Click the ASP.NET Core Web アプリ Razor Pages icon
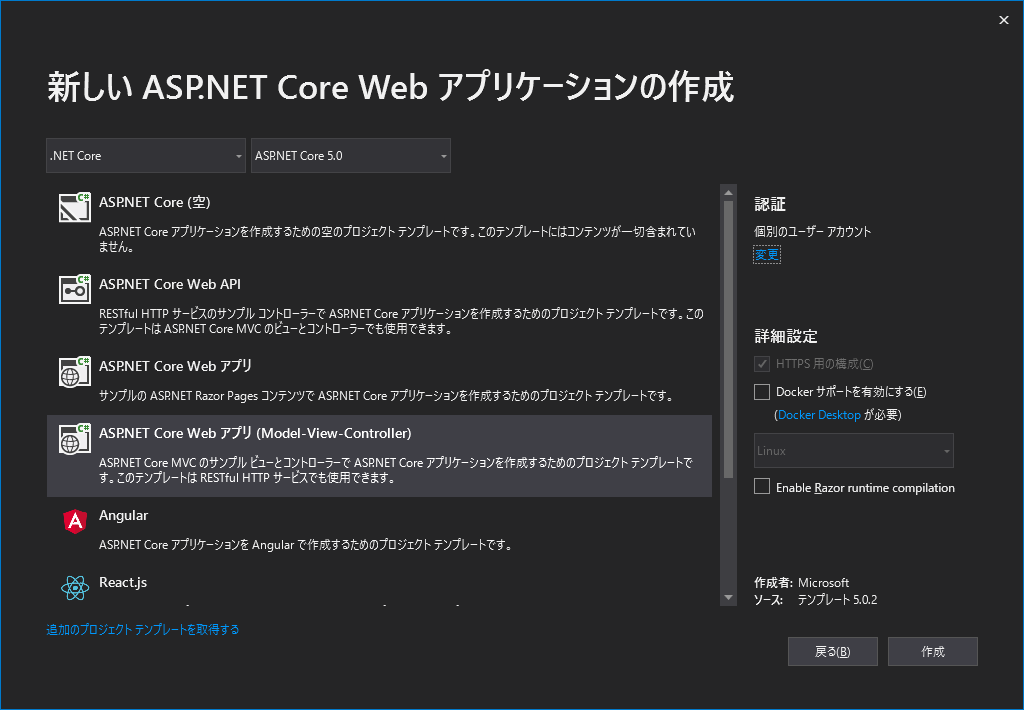Image resolution: width=1024 pixels, height=710 pixels. [74, 371]
